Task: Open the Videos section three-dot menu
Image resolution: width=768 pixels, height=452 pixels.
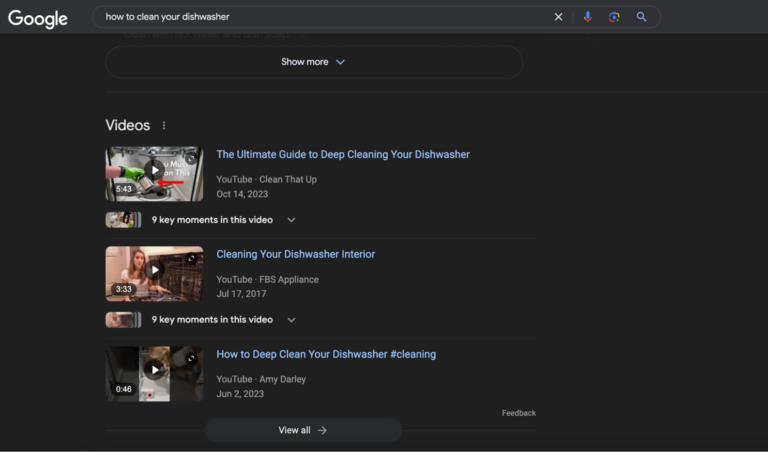Action: [164, 126]
